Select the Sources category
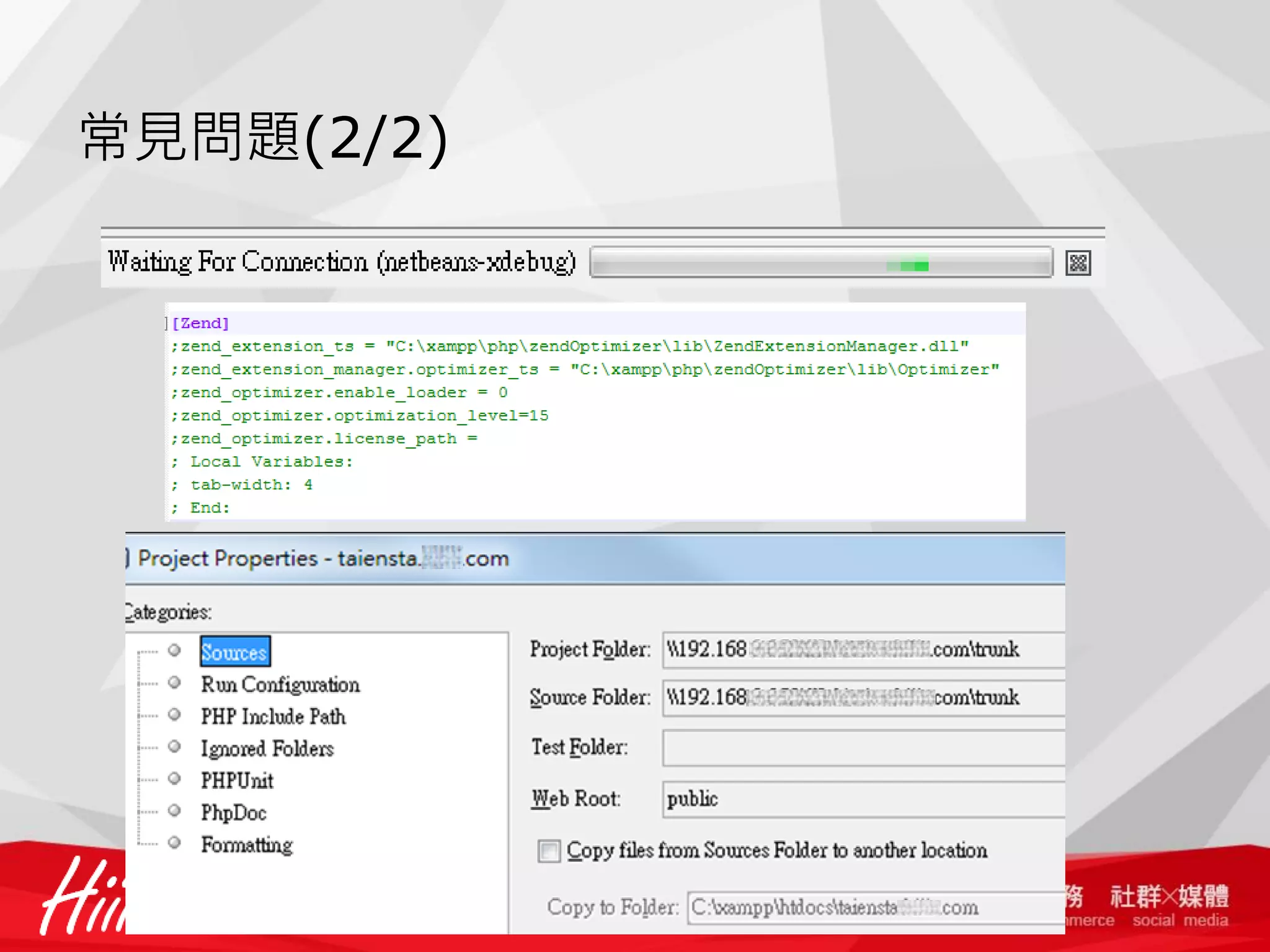This screenshot has height=952, width=1270. click(234, 652)
